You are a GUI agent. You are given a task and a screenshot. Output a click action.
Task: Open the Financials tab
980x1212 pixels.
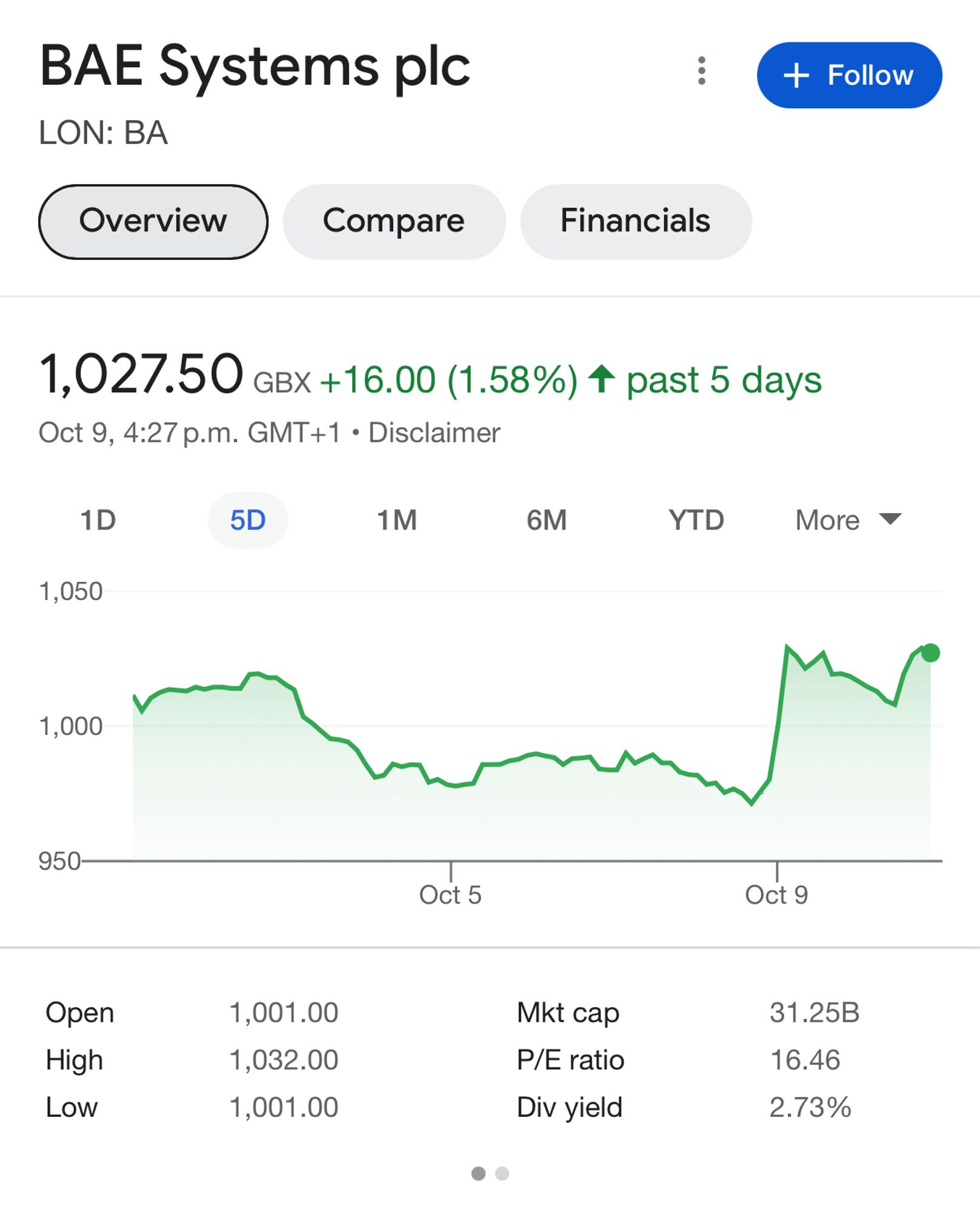point(636,221)
